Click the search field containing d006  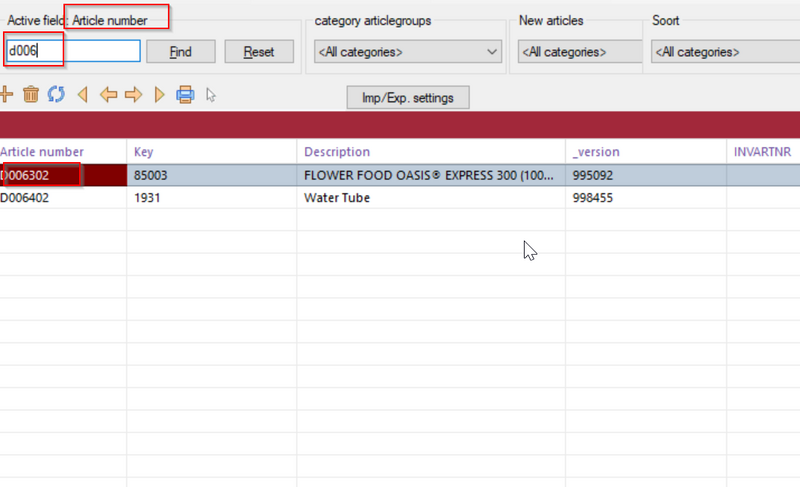click(72, 51)
